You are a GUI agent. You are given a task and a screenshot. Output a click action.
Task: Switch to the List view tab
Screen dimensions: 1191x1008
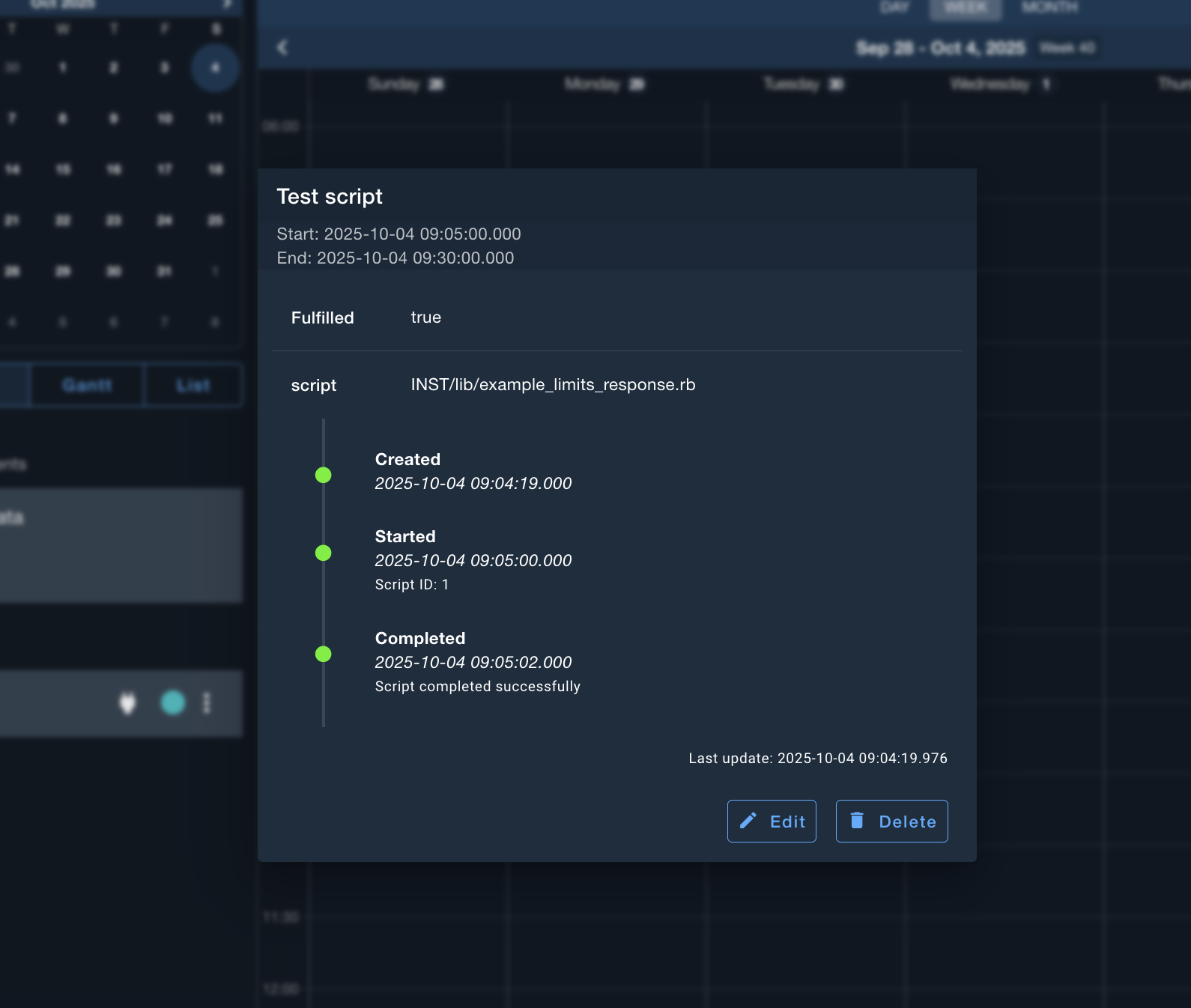pyautogui.click(x=193, y=385)
